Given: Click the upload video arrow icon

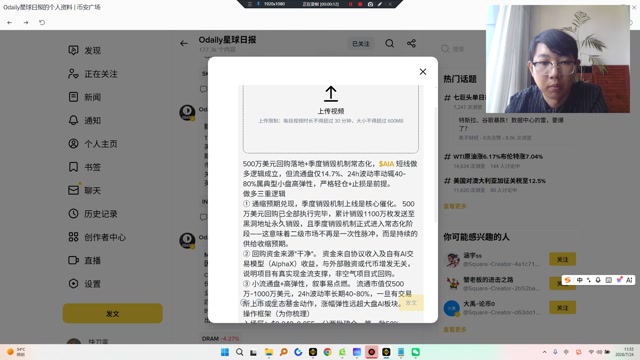Looking at the screenshot, I should click(x=331, y=93).
